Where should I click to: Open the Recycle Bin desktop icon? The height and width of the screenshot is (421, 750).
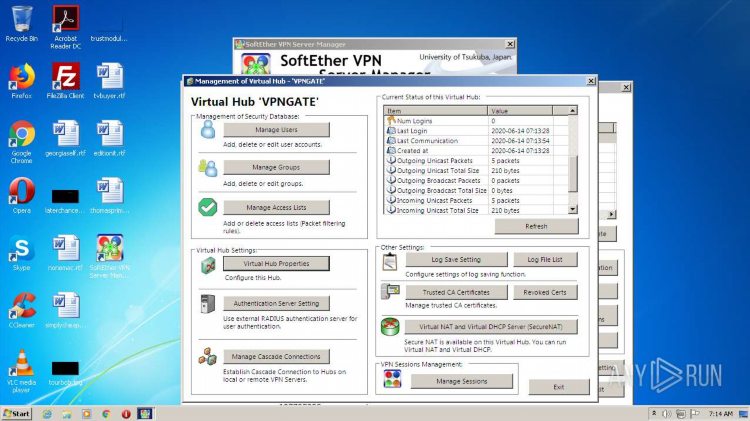(x=22, y=24)
